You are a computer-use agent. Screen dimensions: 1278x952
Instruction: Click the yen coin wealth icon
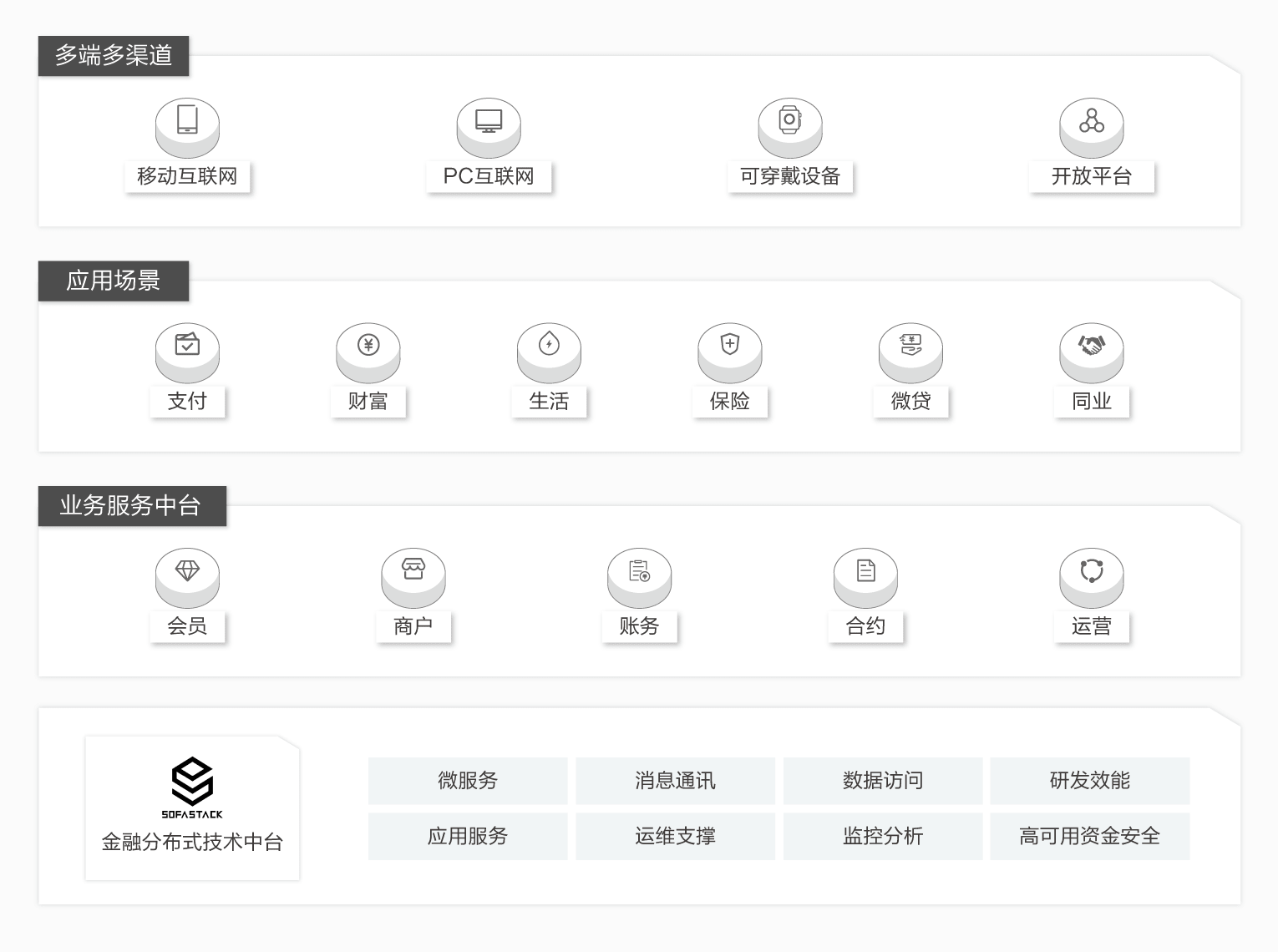tap(368, 345)
